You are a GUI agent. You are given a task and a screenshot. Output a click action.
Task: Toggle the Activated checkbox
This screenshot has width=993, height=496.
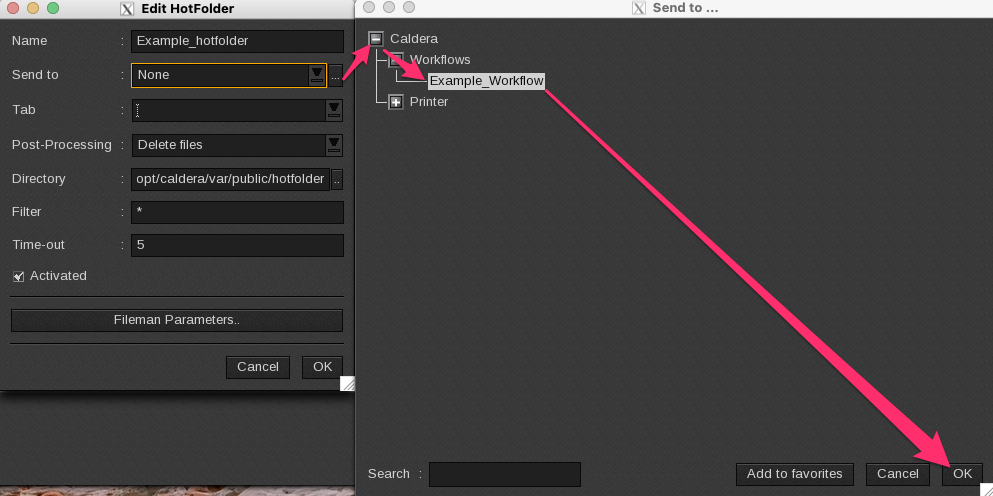tap(19, 276)
